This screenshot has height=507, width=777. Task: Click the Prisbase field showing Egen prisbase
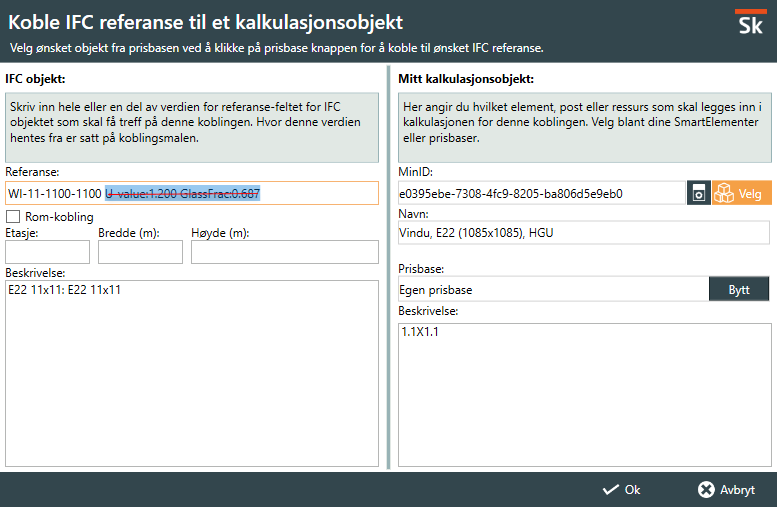pyautogui.click(x=553, y=290)
